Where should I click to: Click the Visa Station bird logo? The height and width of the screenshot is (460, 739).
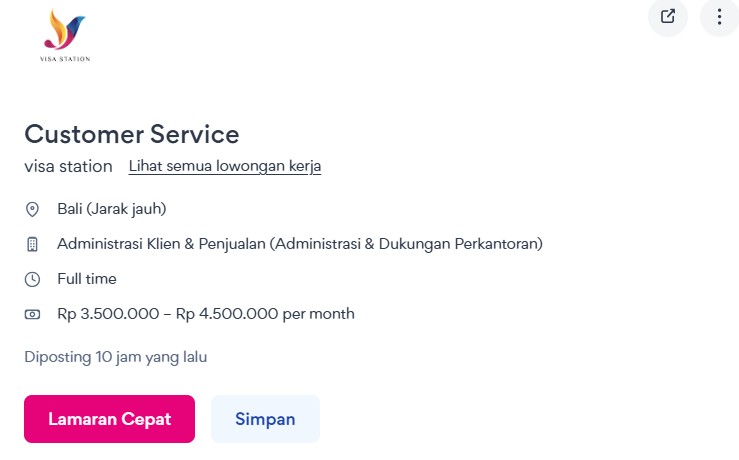point(65,30)
